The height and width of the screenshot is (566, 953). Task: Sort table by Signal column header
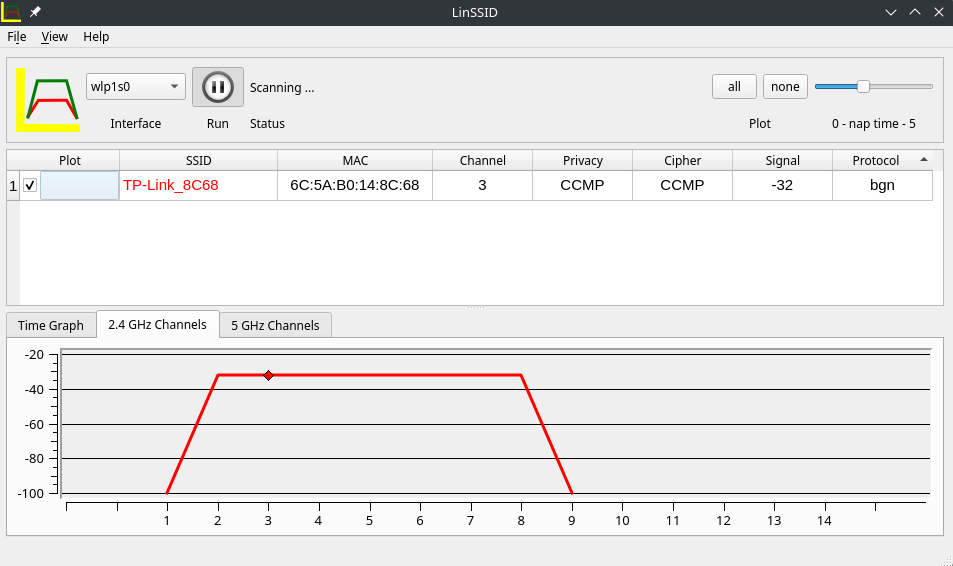pyautogui.click(x=782, y=160)
